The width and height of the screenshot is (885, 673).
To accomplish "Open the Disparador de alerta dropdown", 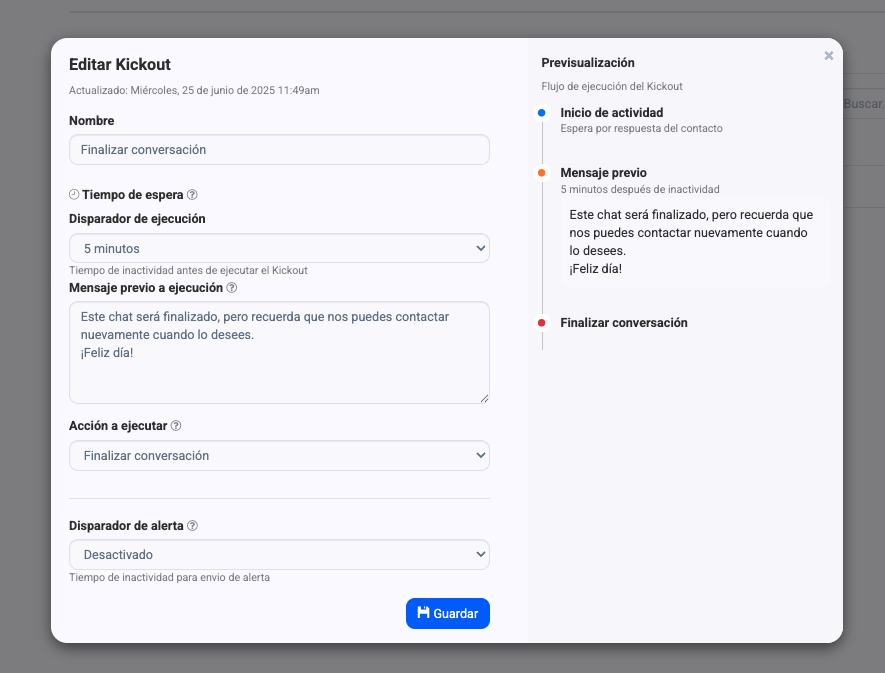I will click(x=278, y=554).
